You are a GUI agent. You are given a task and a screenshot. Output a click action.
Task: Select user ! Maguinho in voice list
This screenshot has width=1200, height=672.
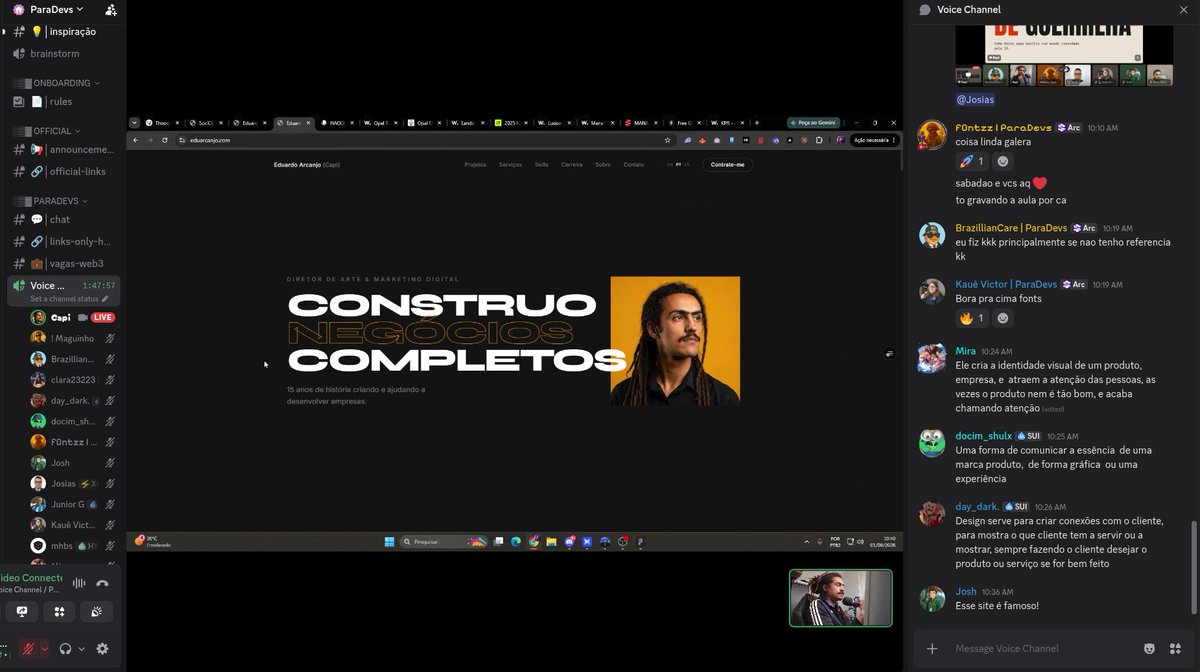click(x=72, y=338)
